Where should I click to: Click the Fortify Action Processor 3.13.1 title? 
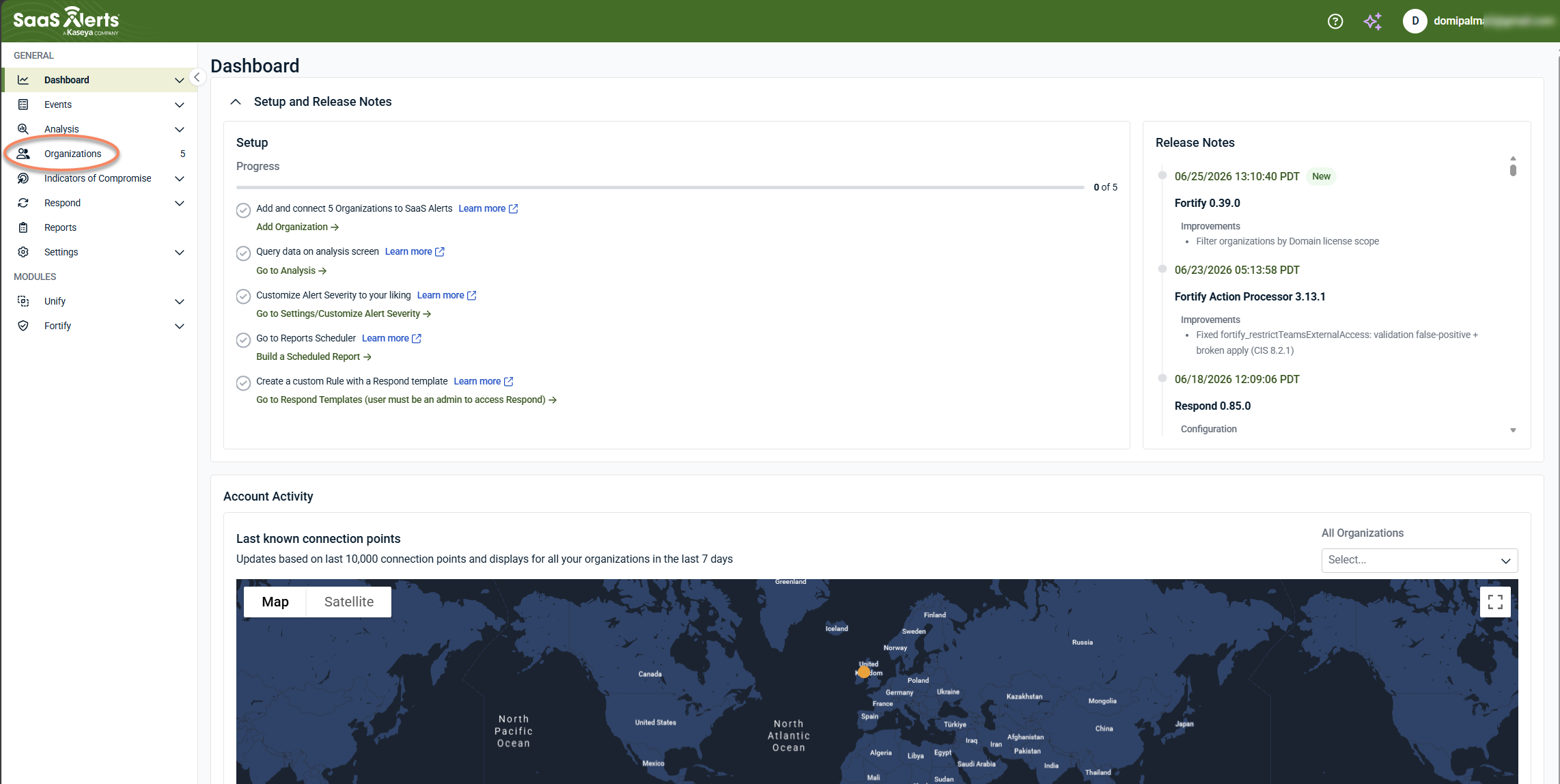[1250, 296]
